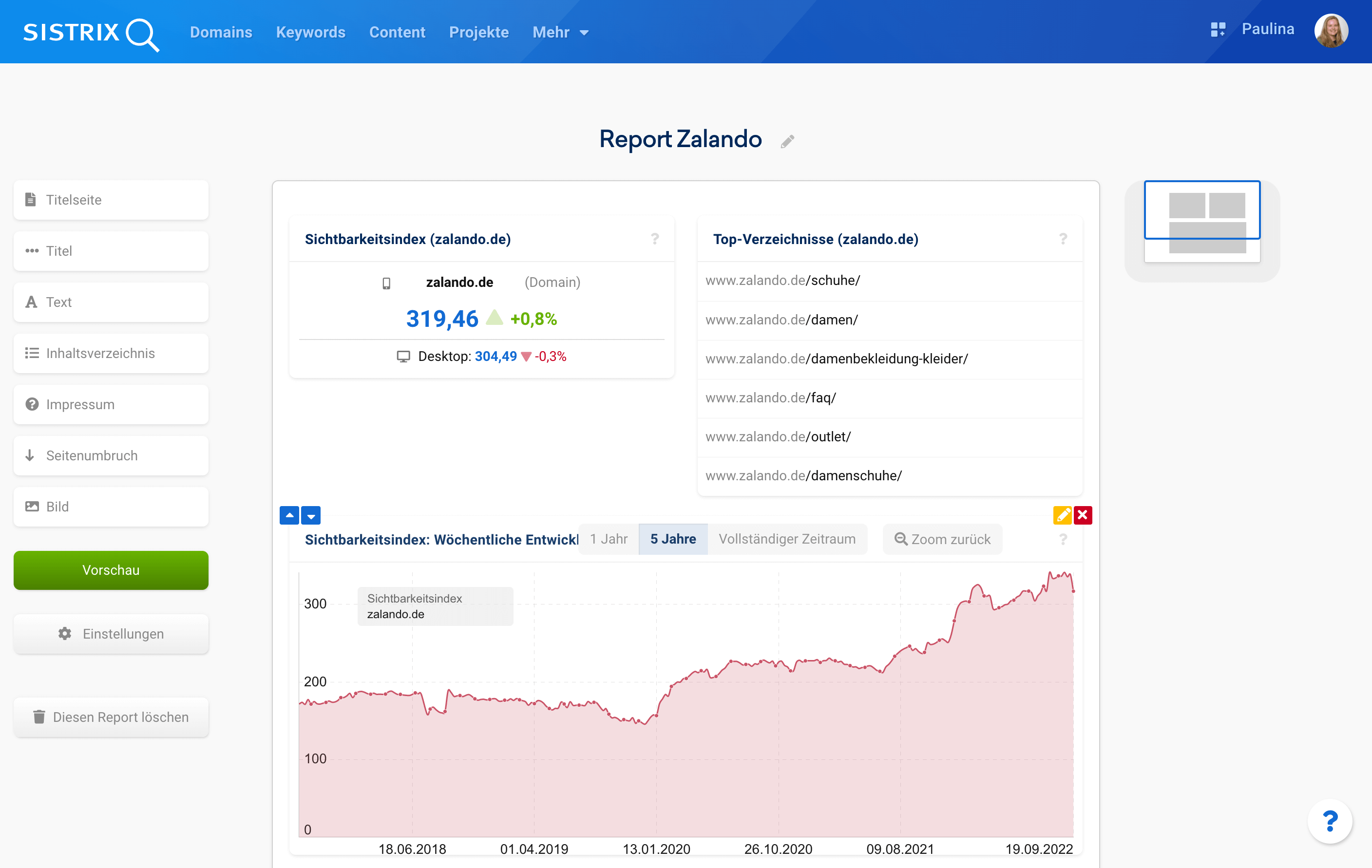Add a Titelseite element
This screenshot has height=868, width=1372.
(x=111, y=200)
